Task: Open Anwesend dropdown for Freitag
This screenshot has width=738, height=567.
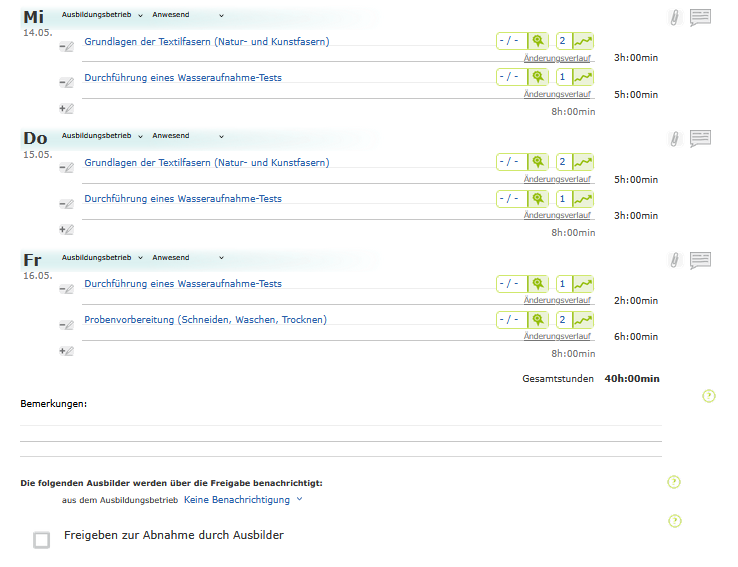Action: (188, 258)
